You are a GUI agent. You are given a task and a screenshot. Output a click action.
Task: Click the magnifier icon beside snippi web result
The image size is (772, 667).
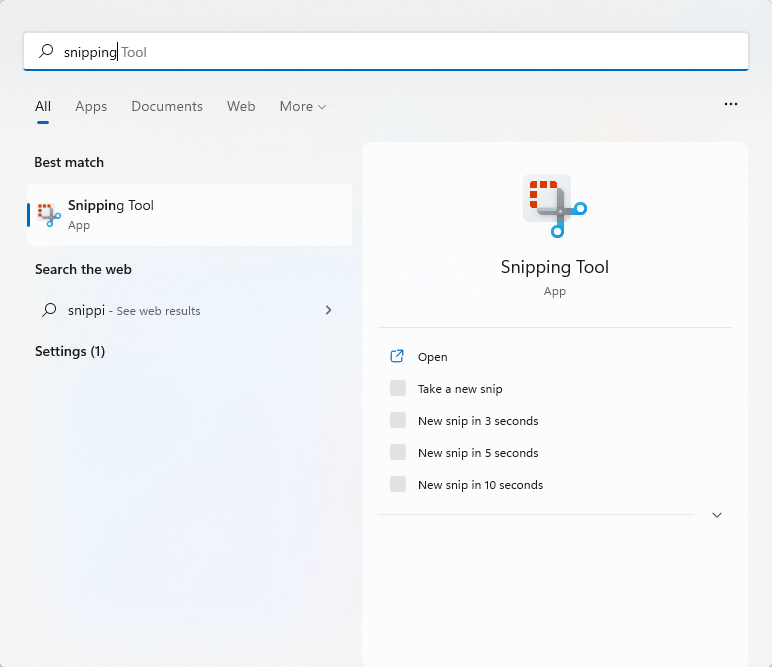49,310
